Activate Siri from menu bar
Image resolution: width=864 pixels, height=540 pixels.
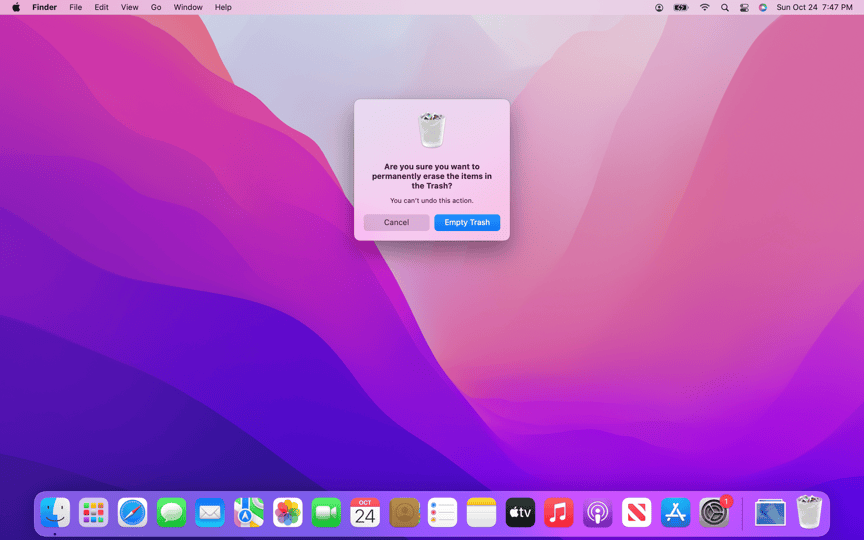click(763, 8)
